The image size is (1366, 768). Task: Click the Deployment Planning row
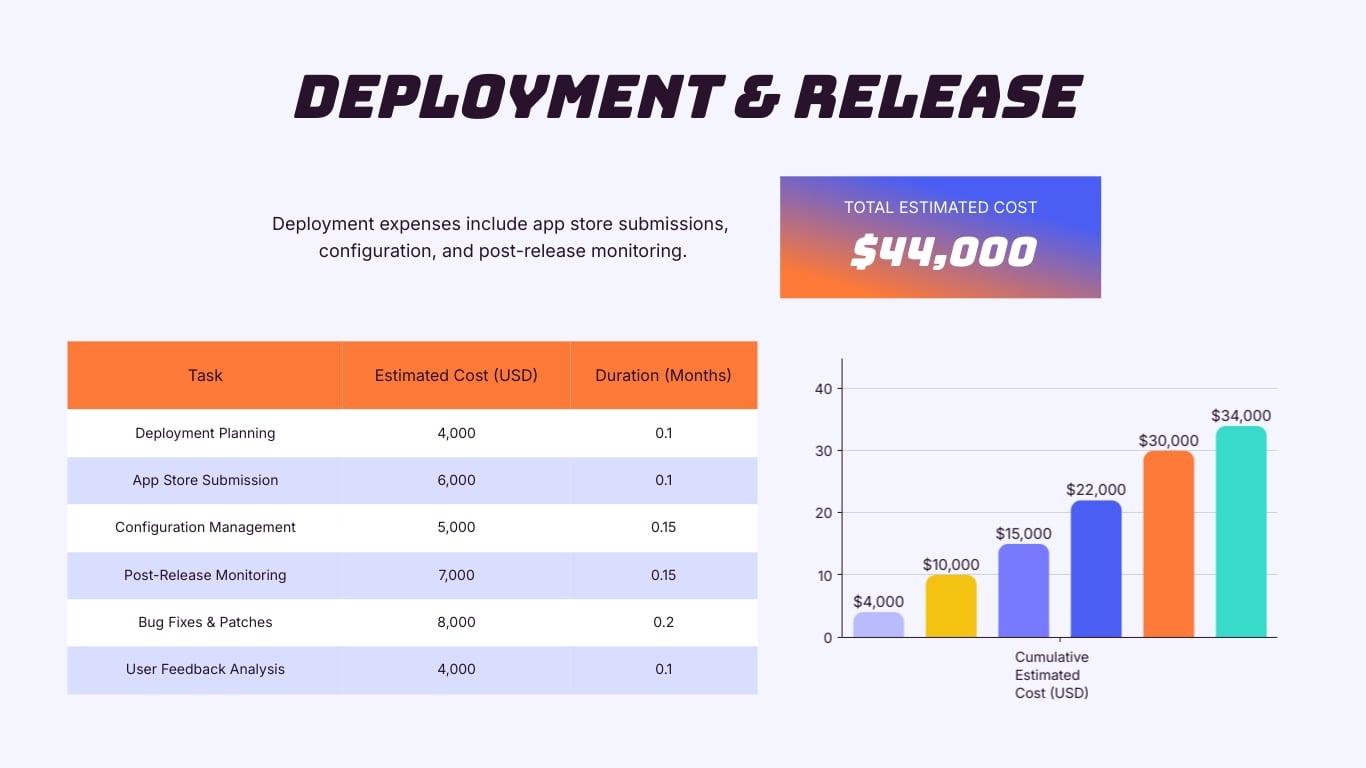205,433
